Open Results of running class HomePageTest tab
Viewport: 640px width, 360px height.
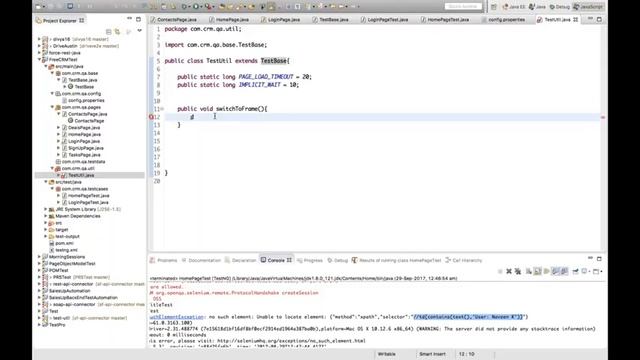pos(397,260)
